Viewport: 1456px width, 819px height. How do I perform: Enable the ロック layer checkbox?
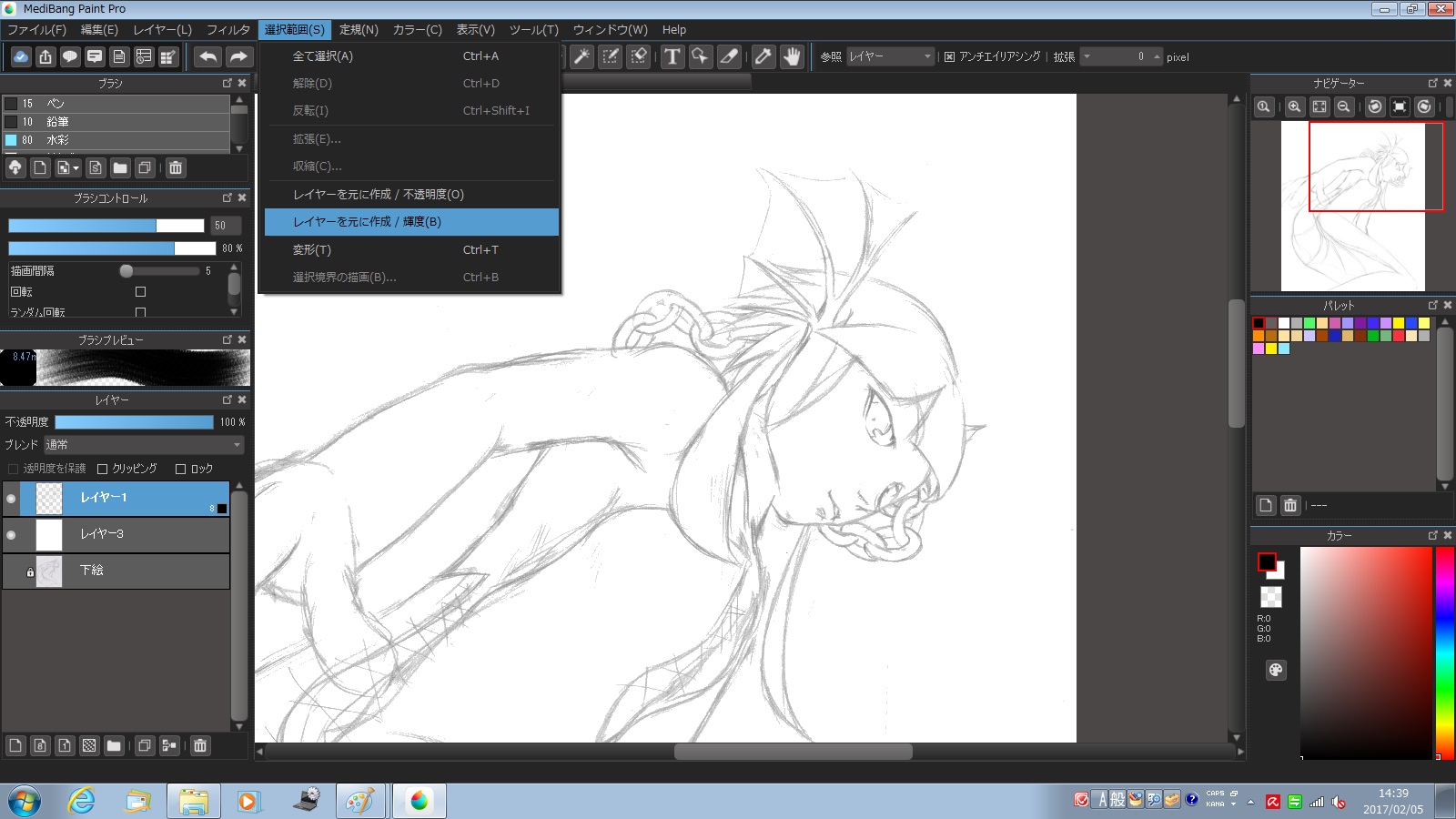[181, 469]
